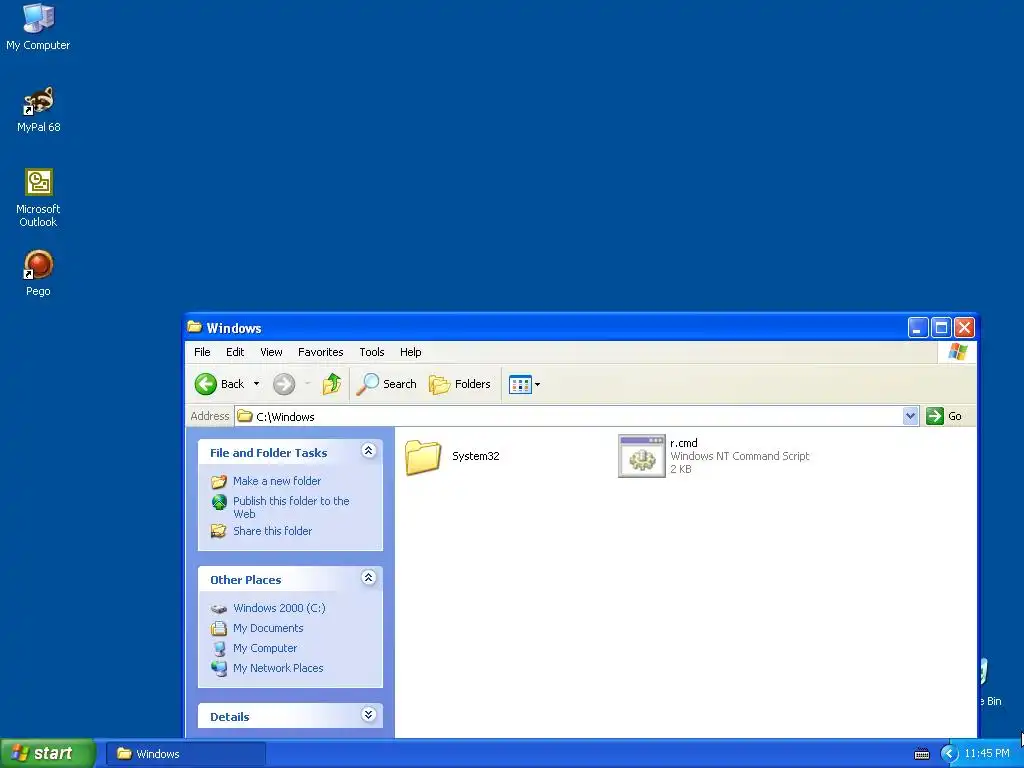Open the Back history dropdown arrow
The width and height of the screenshot is (1024, 768).
pyautogui.click(x=256, y=384)
